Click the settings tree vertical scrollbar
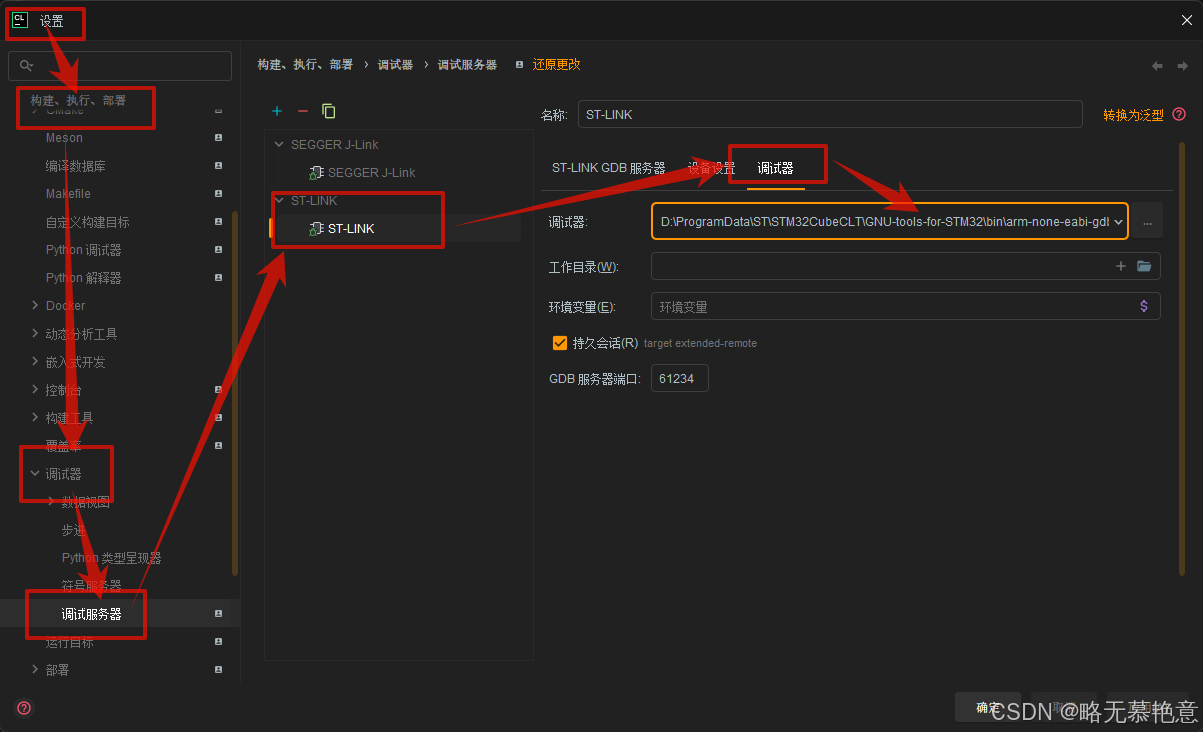The image size is (1203, 732). click(x=235, y=392)
